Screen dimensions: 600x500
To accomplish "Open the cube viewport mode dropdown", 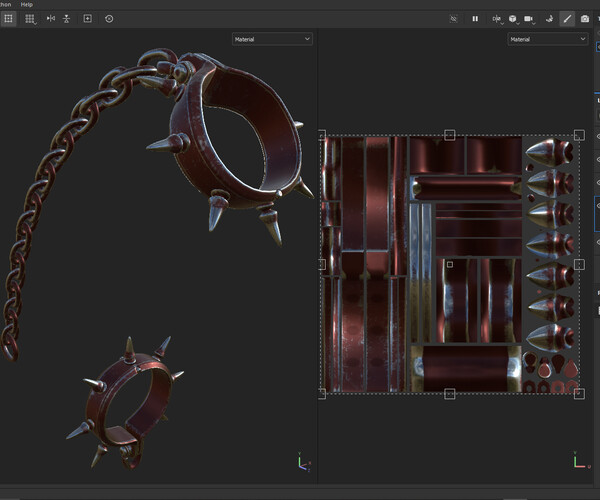I will [513, 19].
